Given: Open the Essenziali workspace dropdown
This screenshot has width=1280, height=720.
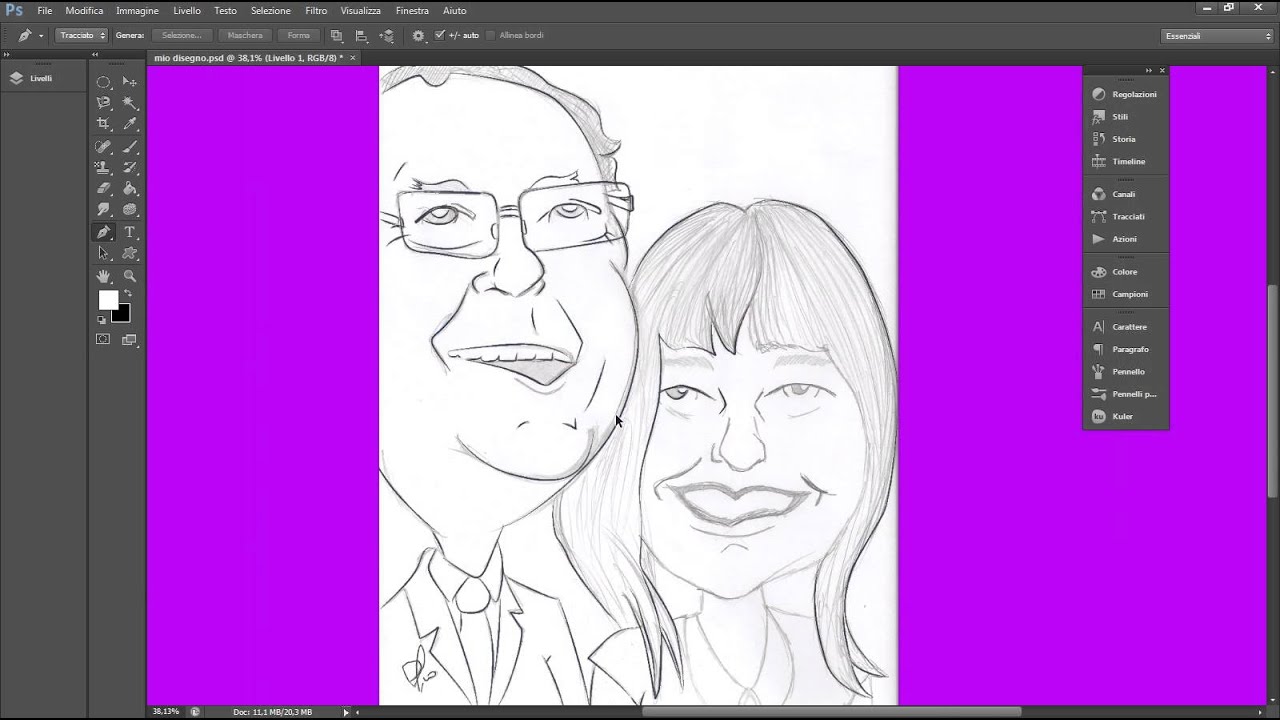Looking at the screenshot, I should click(1217, 36).
